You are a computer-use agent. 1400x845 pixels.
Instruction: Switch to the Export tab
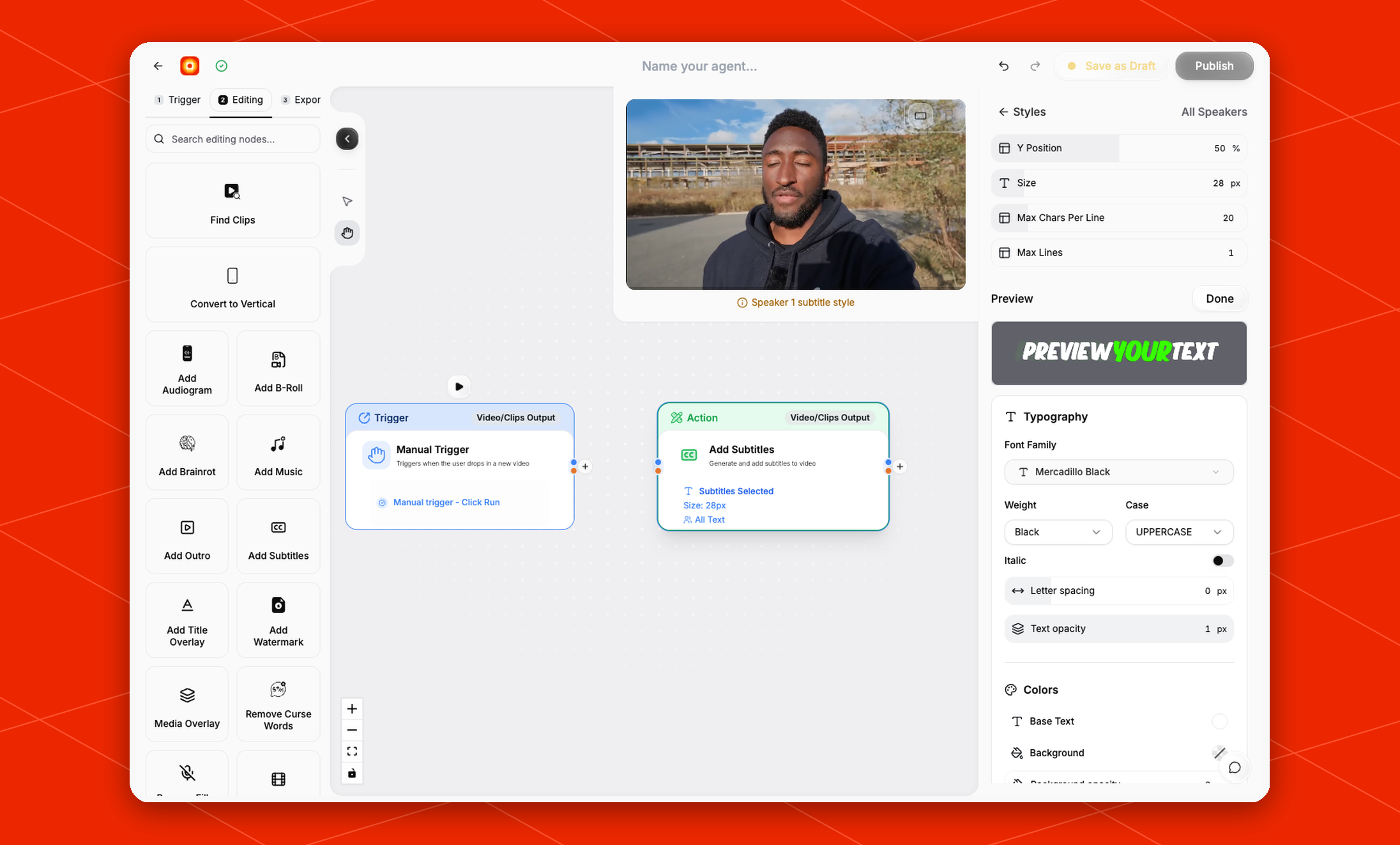point(300,100)
